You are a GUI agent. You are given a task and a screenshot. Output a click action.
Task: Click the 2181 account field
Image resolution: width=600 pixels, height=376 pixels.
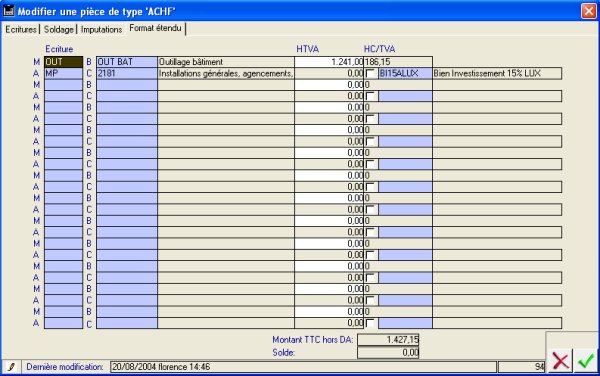[x=127, y=73]
